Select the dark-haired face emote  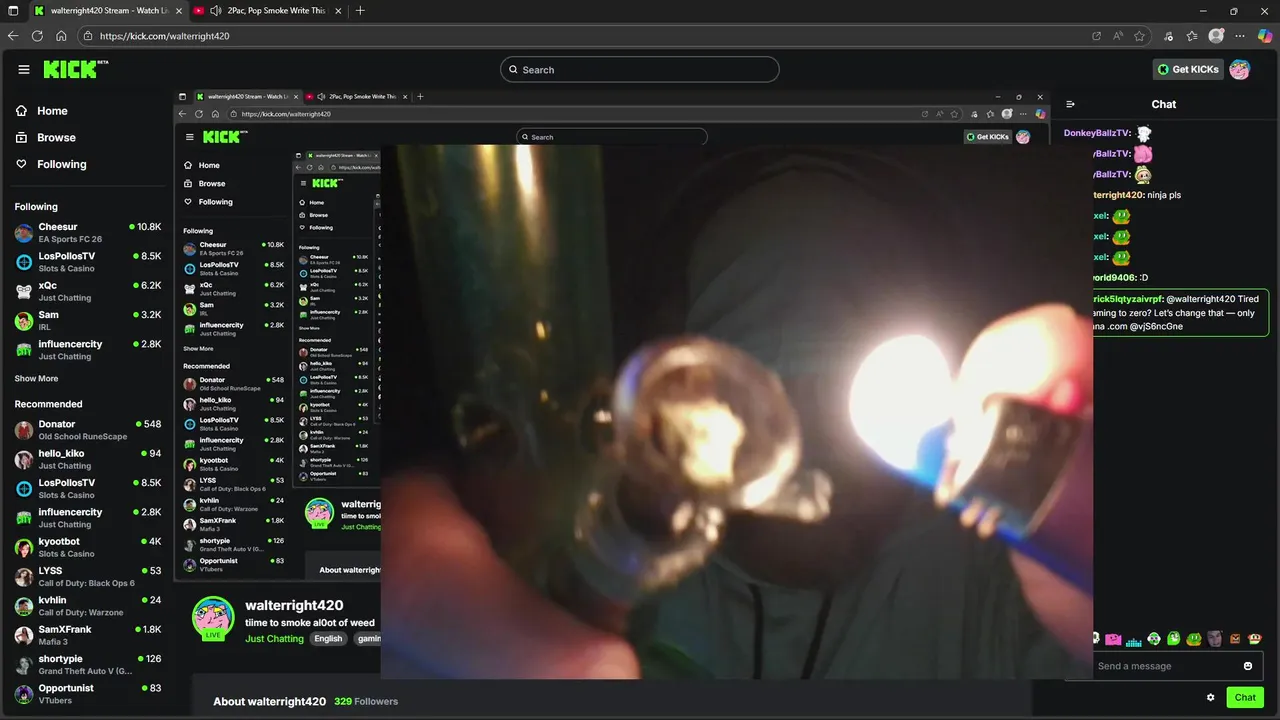(1214, 639)
